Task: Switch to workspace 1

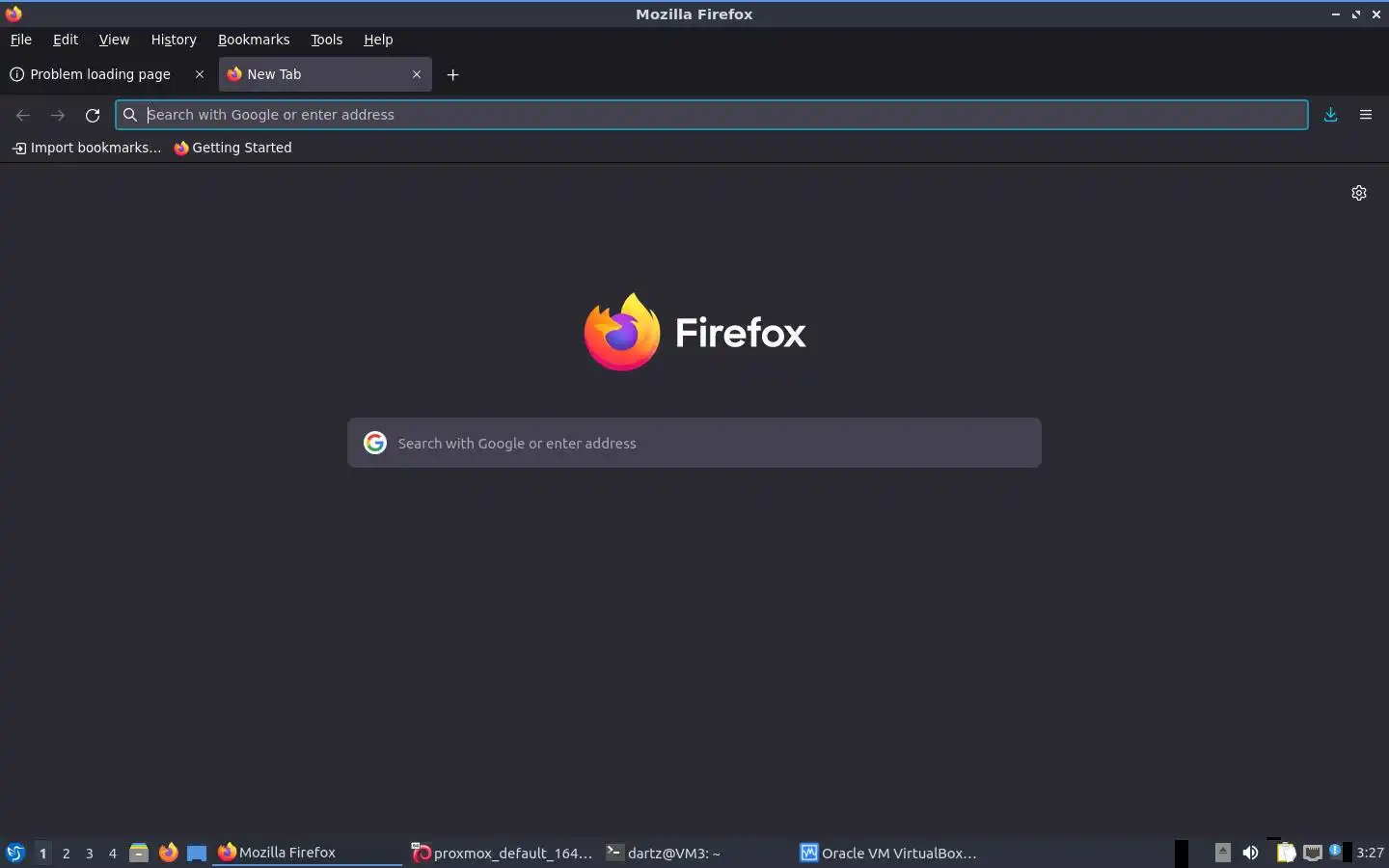Action: coord(42,853)
